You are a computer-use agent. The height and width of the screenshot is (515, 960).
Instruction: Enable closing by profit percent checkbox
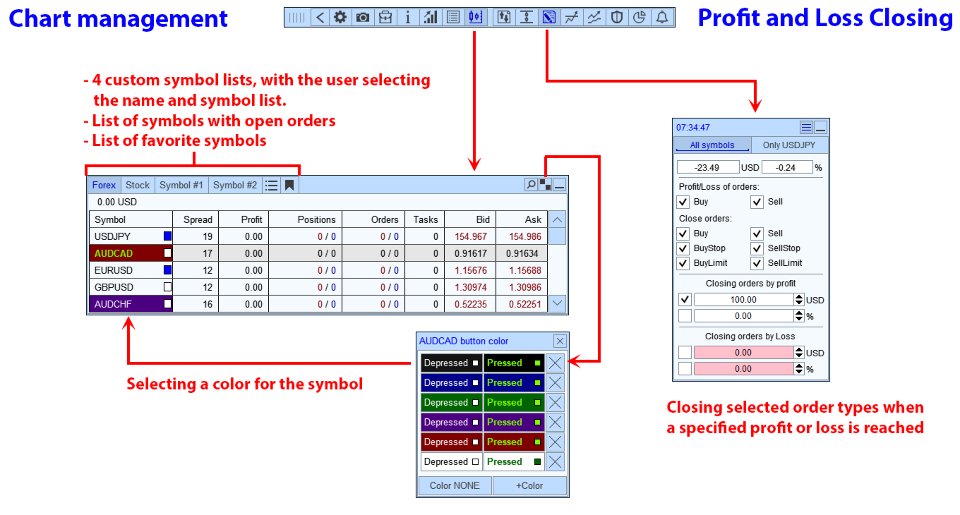685,316
